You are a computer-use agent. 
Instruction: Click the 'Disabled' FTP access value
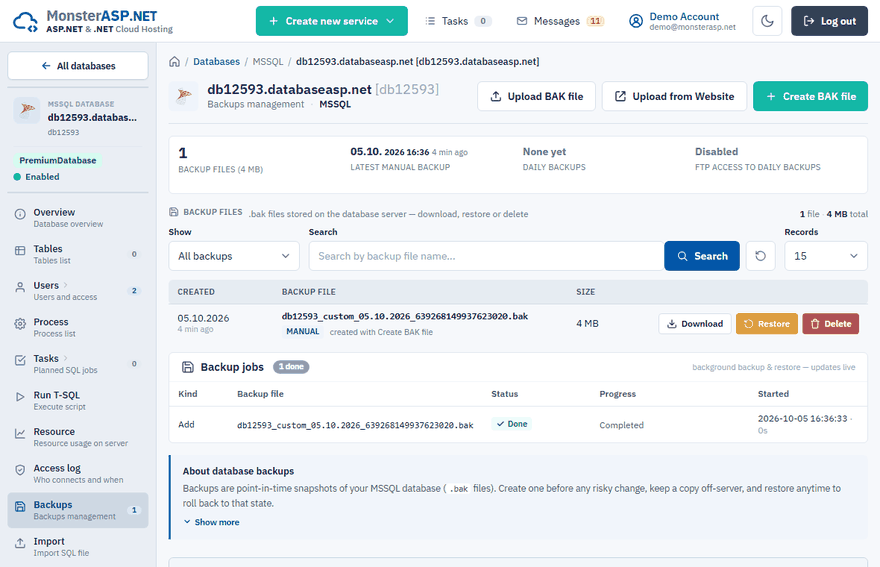click(x=716, y=152)
